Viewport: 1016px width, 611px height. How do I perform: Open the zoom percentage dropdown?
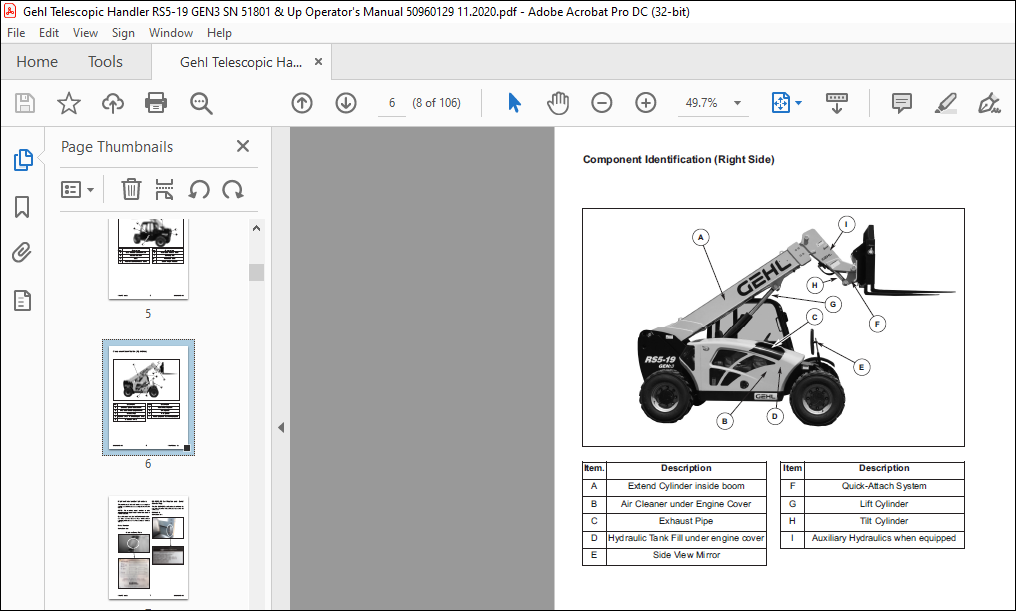click(x=737, y=103)
